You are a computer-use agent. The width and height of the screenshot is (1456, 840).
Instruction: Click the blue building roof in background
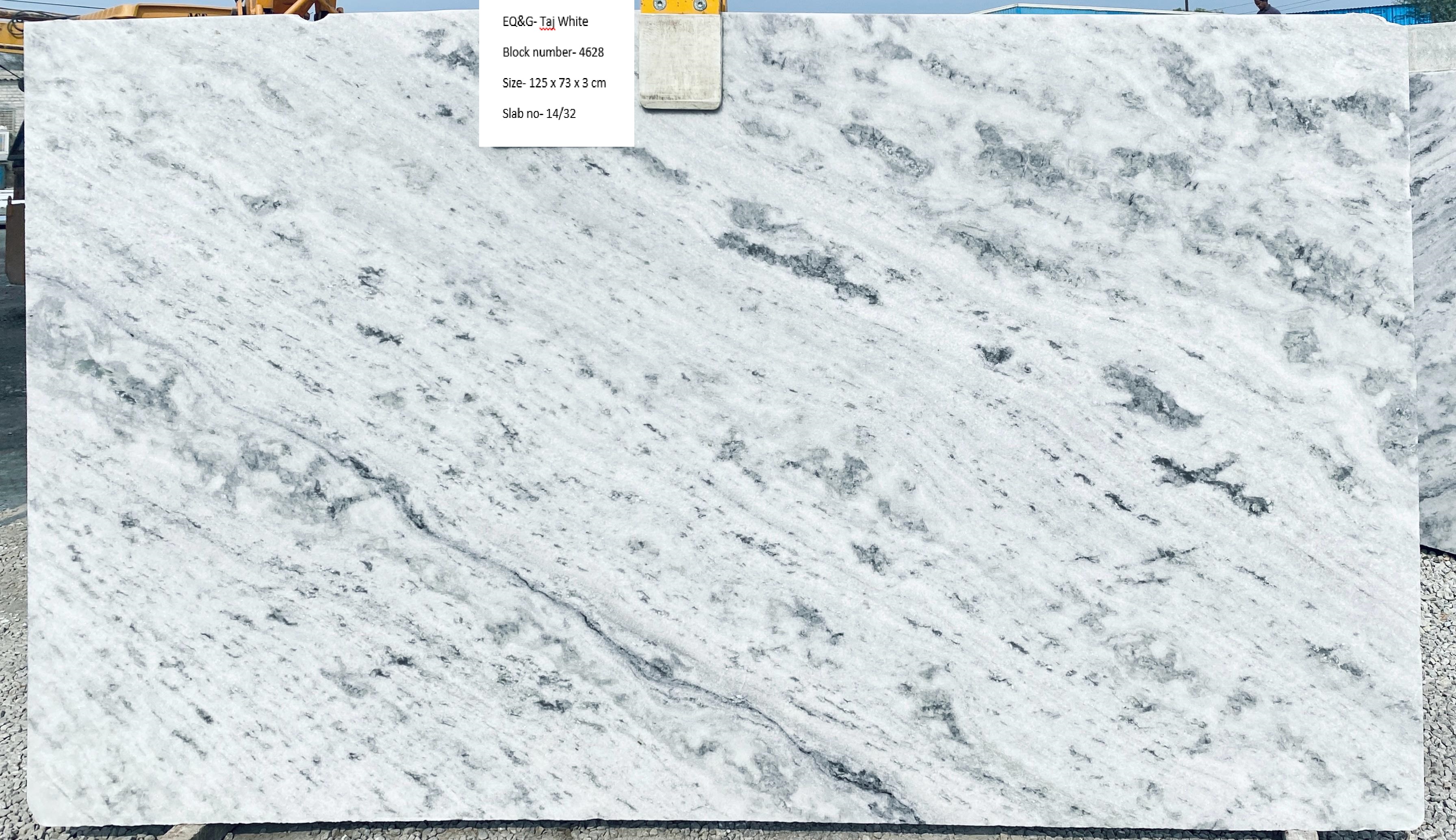coord(1061,8)
